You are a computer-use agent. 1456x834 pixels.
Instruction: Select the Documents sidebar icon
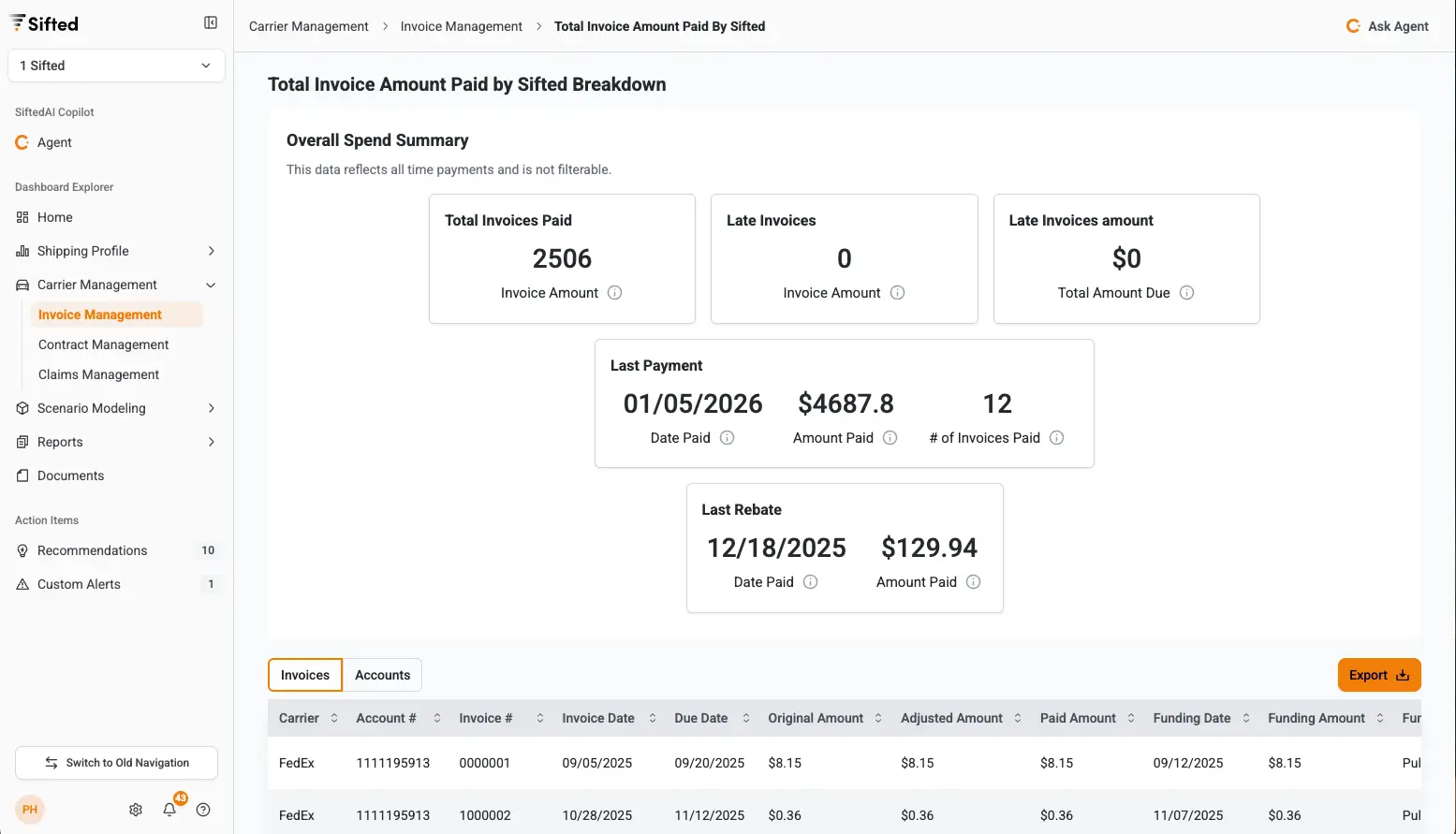pos(22,476)
